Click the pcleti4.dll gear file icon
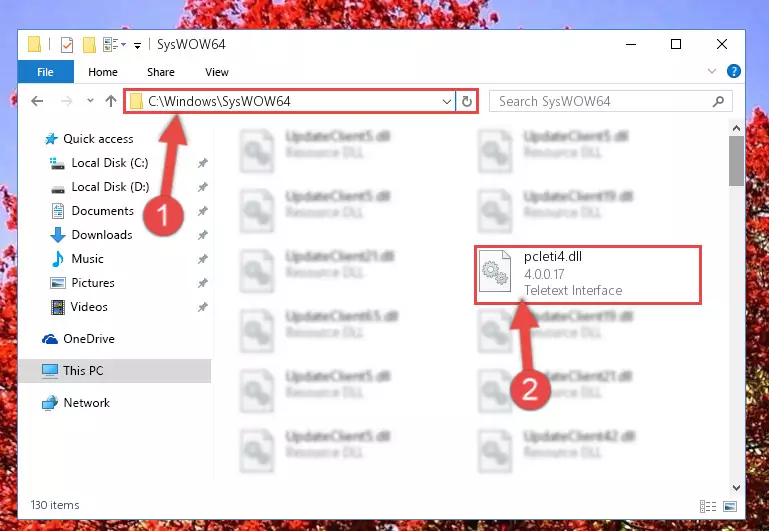 tap(494, 271)
